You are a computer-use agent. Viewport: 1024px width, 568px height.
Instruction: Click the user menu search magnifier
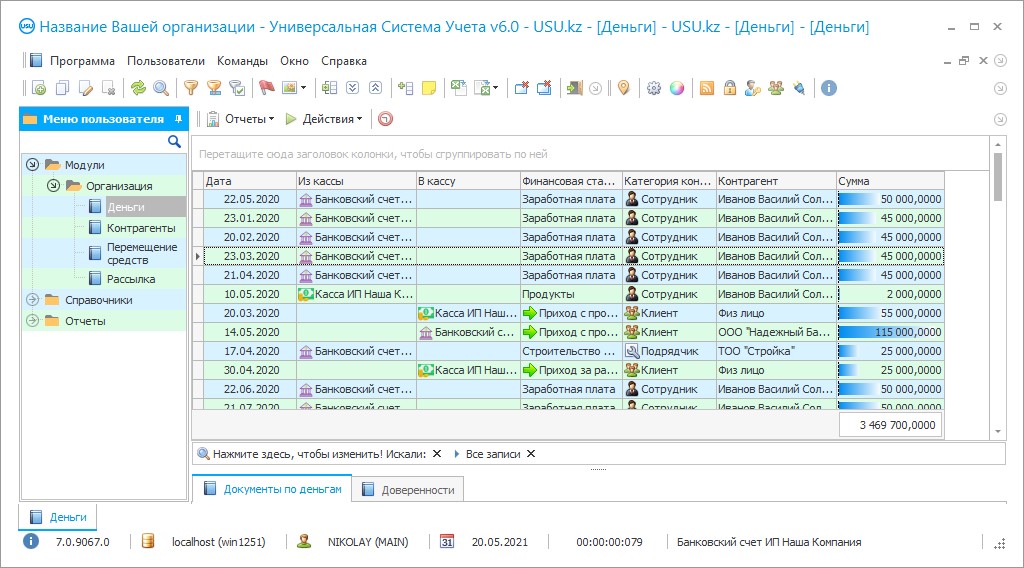click(x=174, y=141)
